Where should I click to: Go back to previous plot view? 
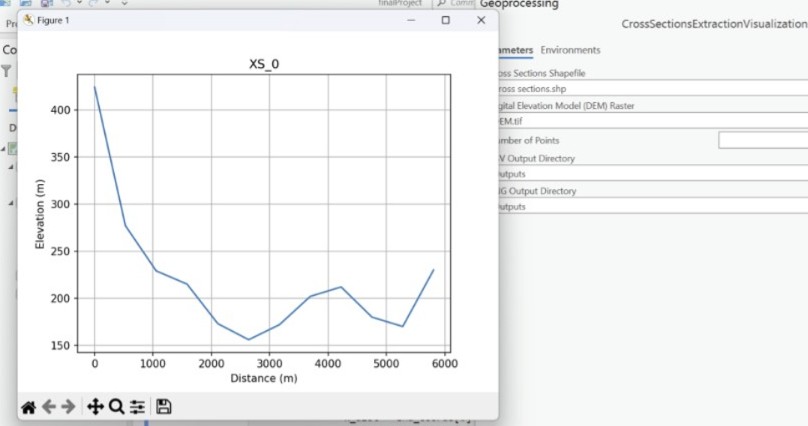tap(48, 406)
